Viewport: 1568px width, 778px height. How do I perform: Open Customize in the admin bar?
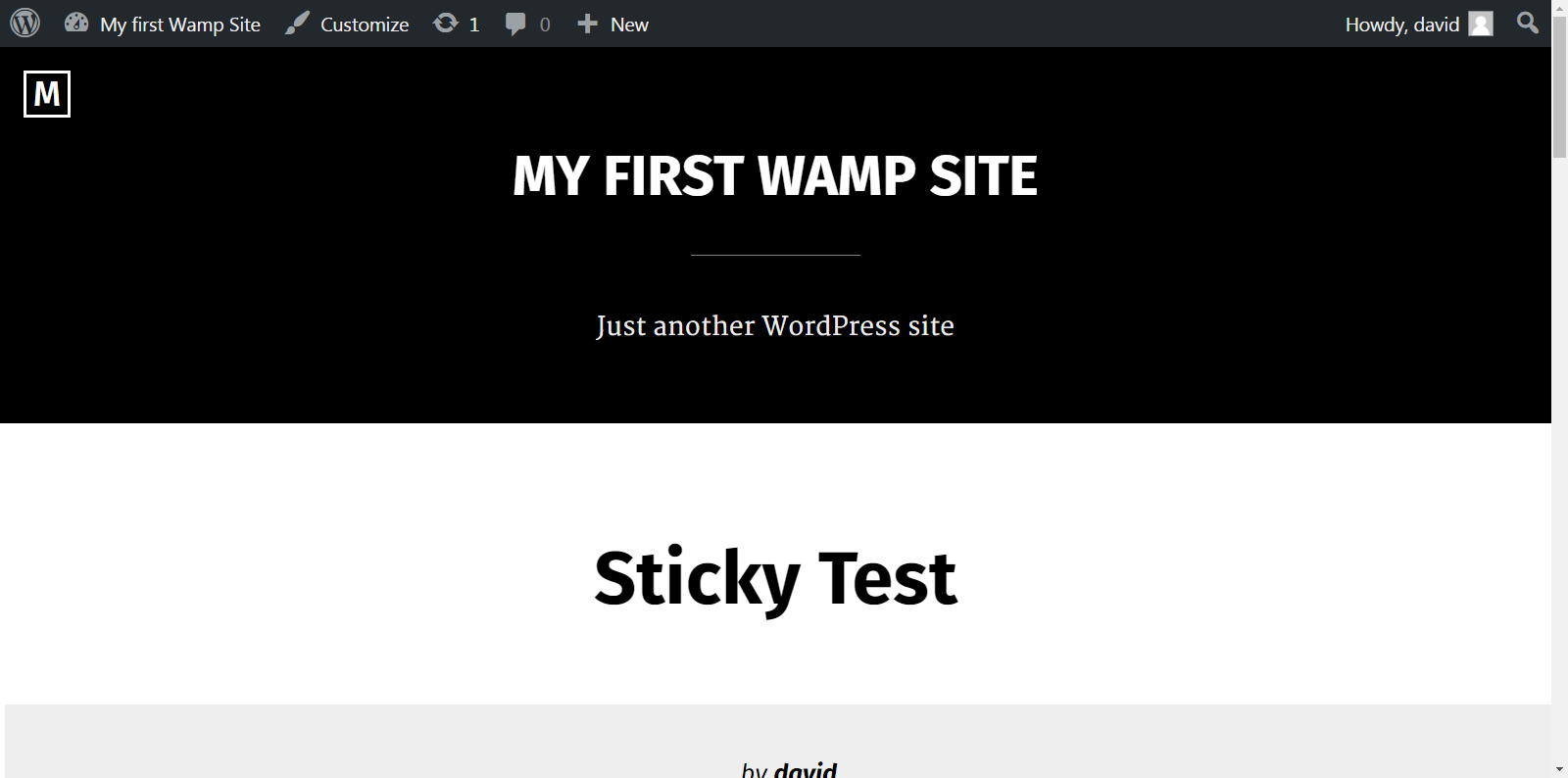pyautogui.click(x=347, y=24)
